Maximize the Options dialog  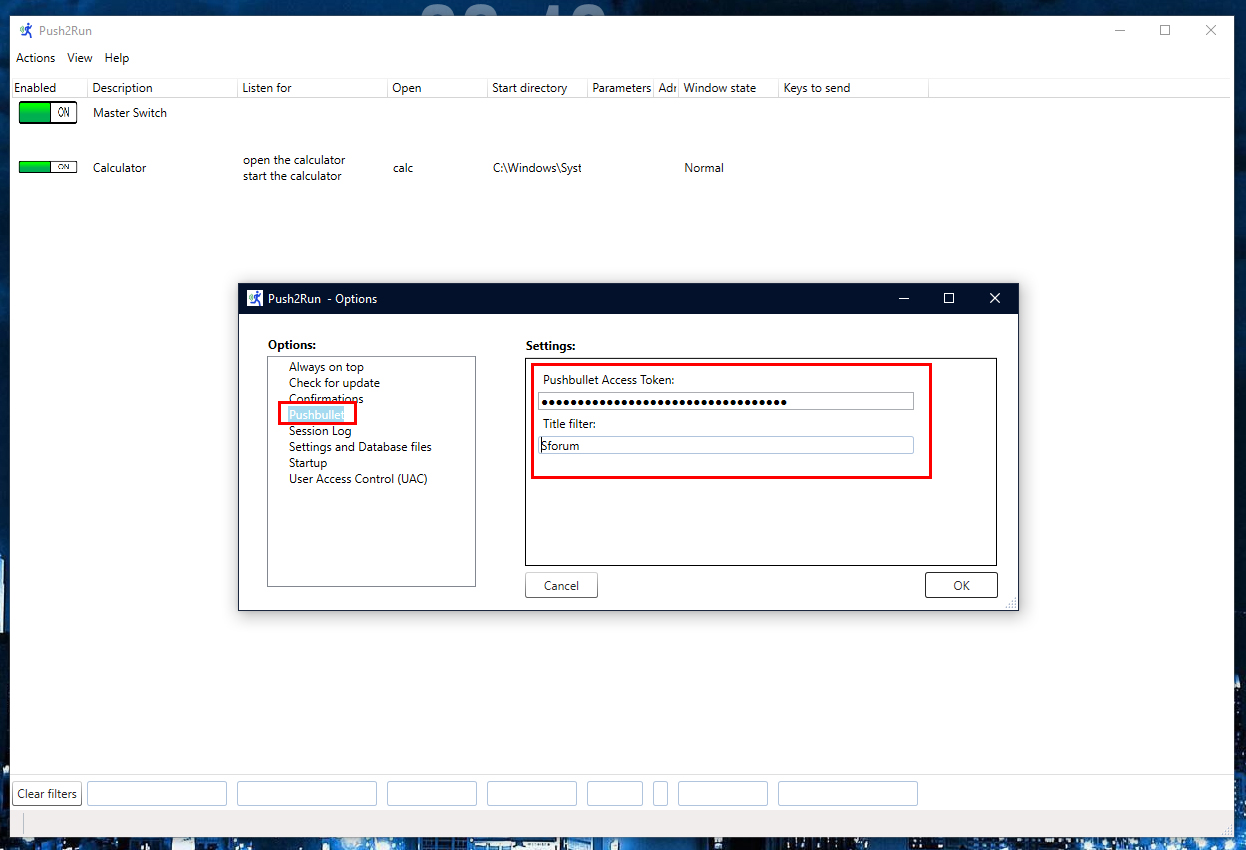(x=949, y=298)
